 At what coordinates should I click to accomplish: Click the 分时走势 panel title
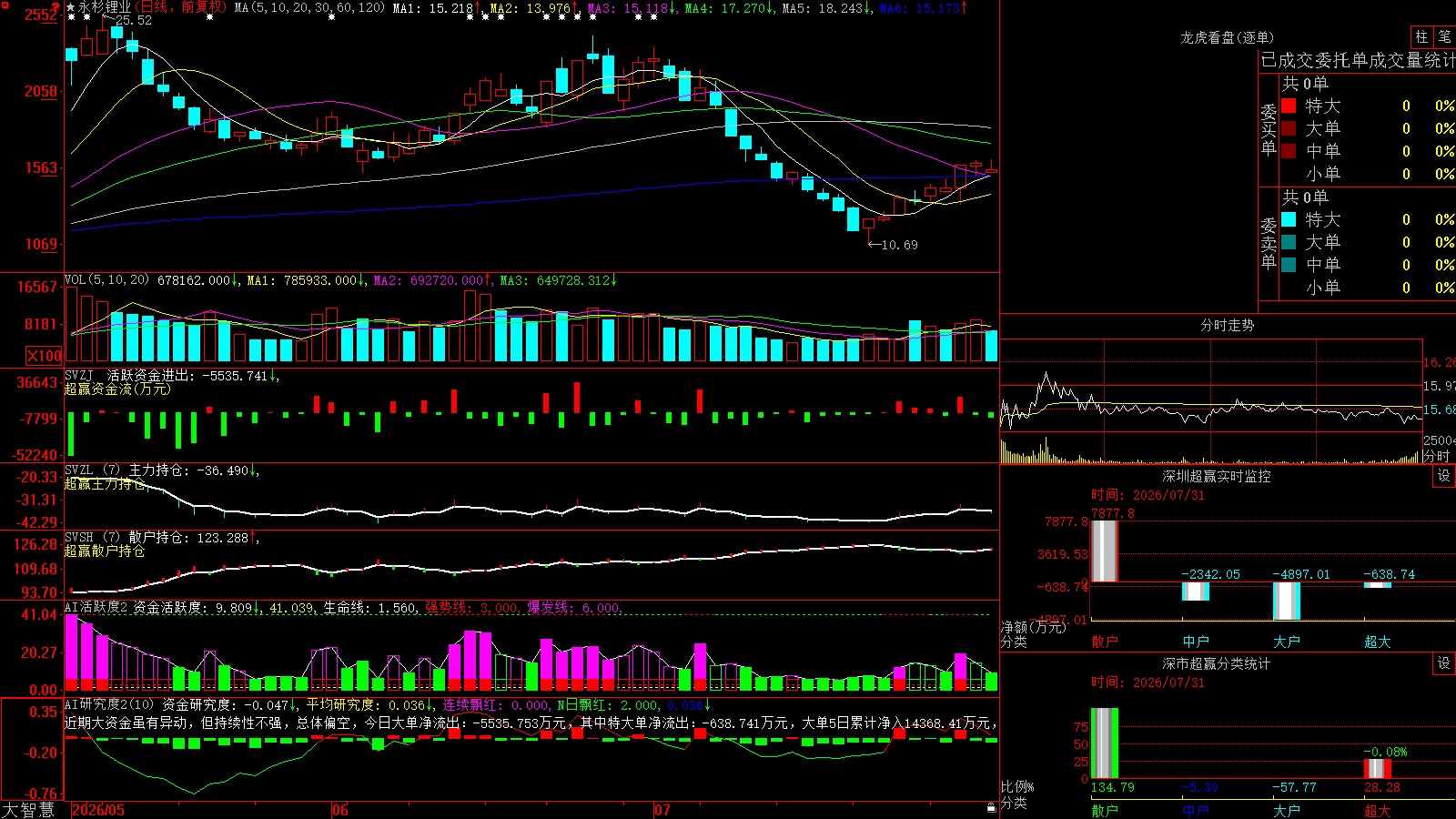pyautogui.click(x=1227, y=325)
